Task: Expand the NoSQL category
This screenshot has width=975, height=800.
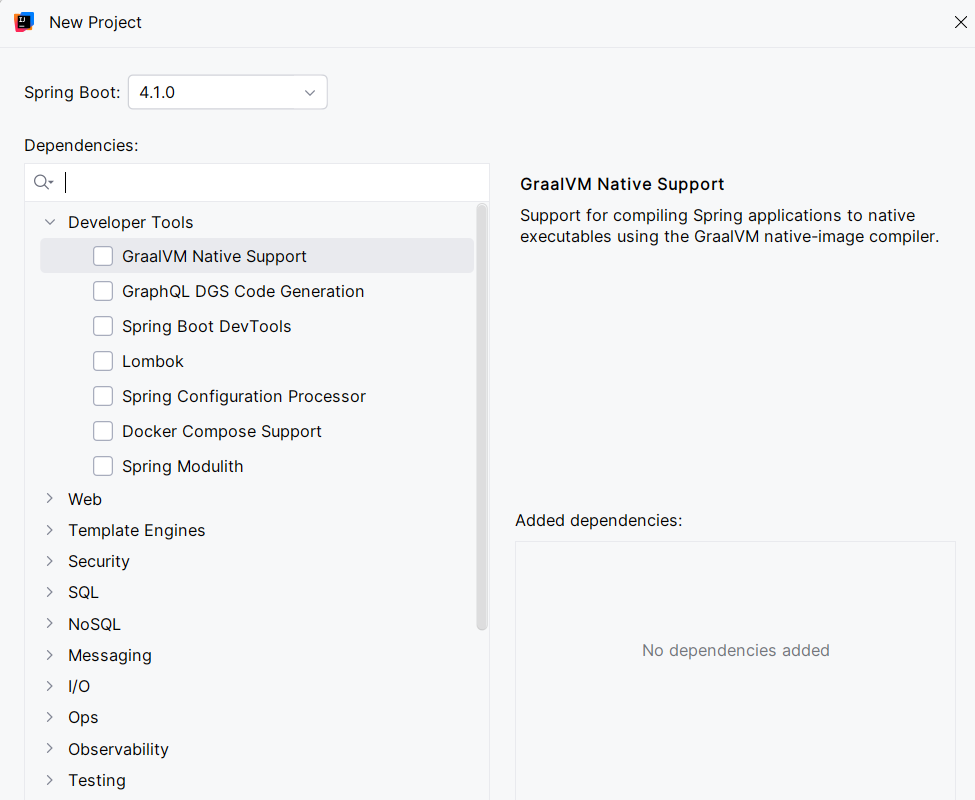Action: [50, 623]
